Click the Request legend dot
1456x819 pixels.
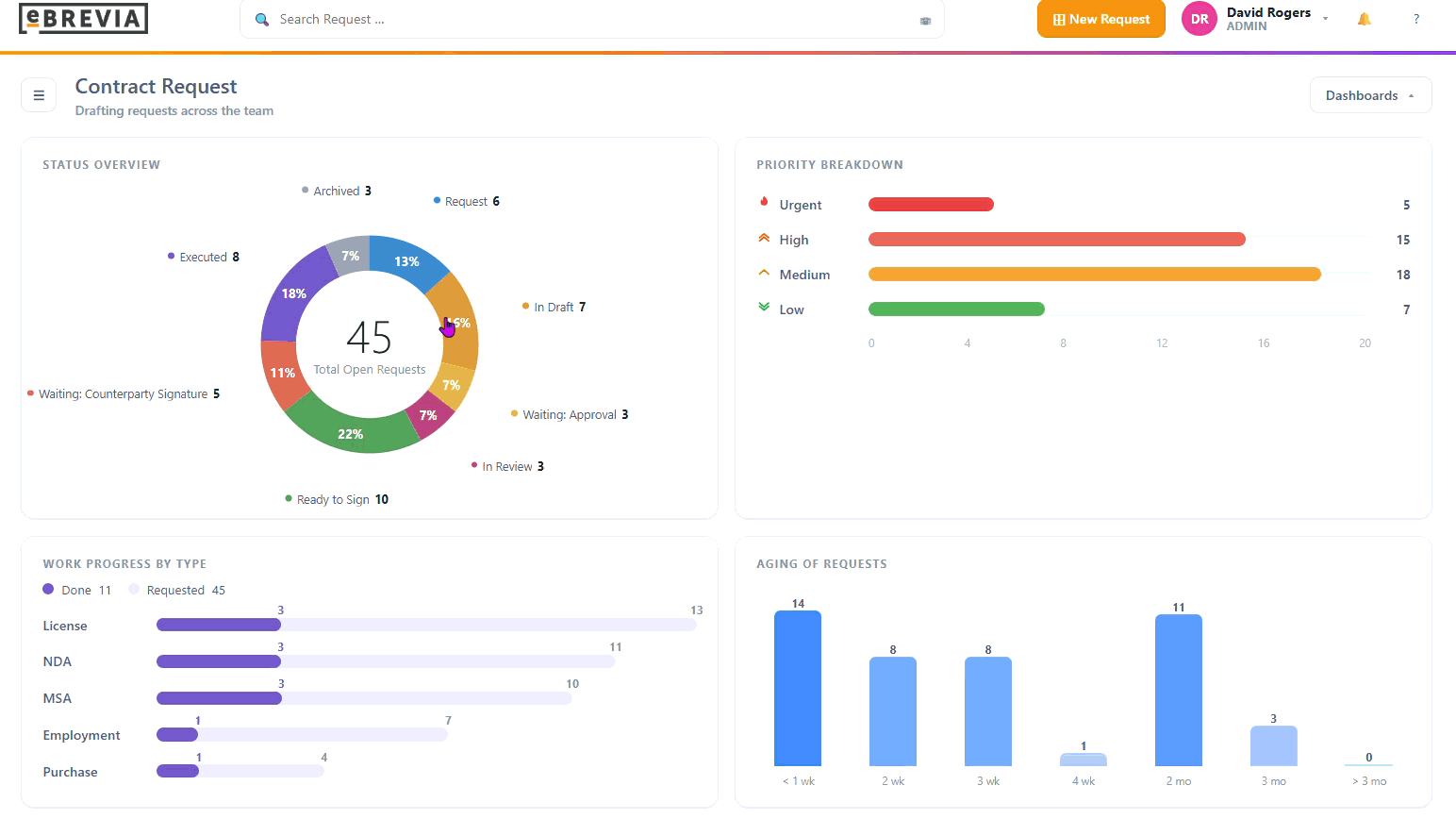(437, 200)
